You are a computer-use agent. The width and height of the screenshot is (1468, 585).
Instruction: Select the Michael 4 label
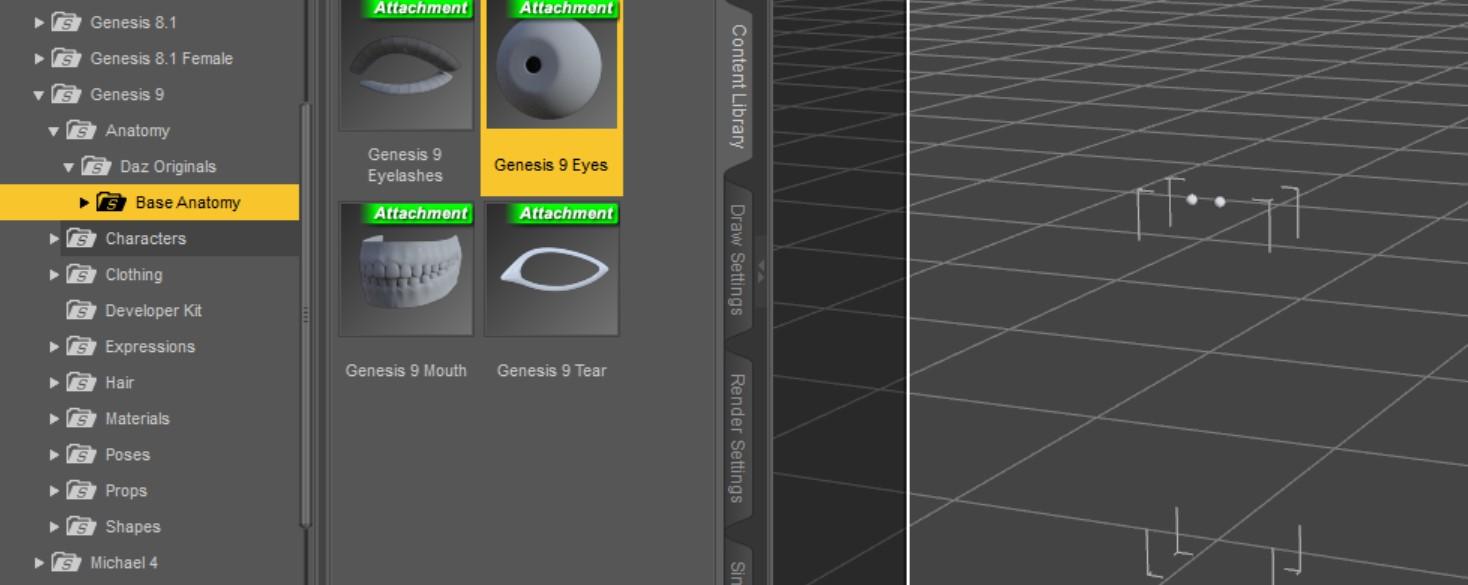(124, 562)
